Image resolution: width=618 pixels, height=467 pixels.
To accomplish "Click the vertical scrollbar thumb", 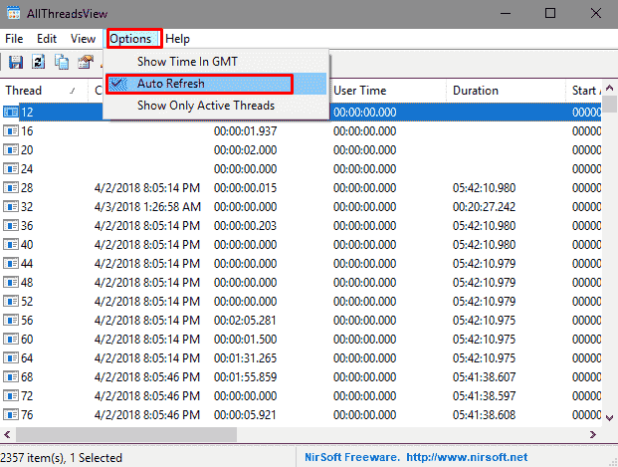I will click(x=609, y=104).
